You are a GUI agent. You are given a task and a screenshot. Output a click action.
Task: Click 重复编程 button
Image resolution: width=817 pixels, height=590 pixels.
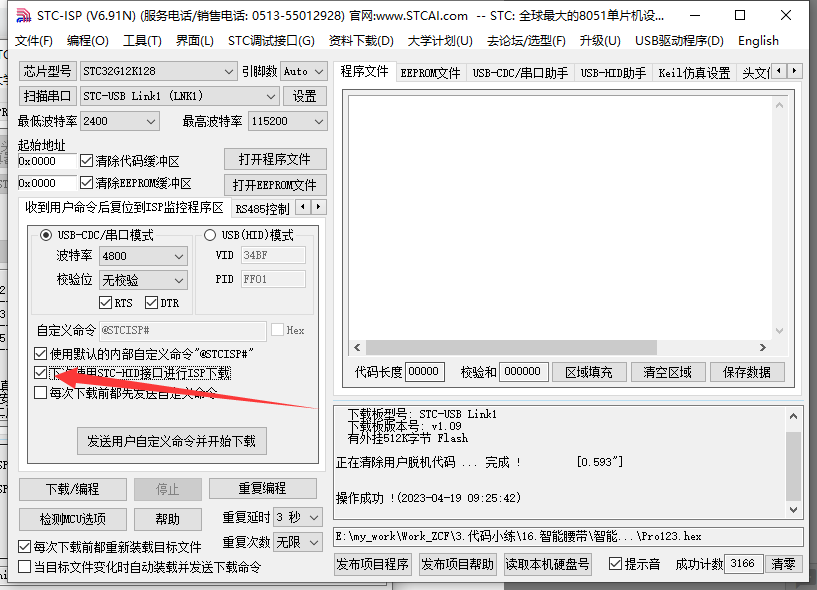point(263,488)
